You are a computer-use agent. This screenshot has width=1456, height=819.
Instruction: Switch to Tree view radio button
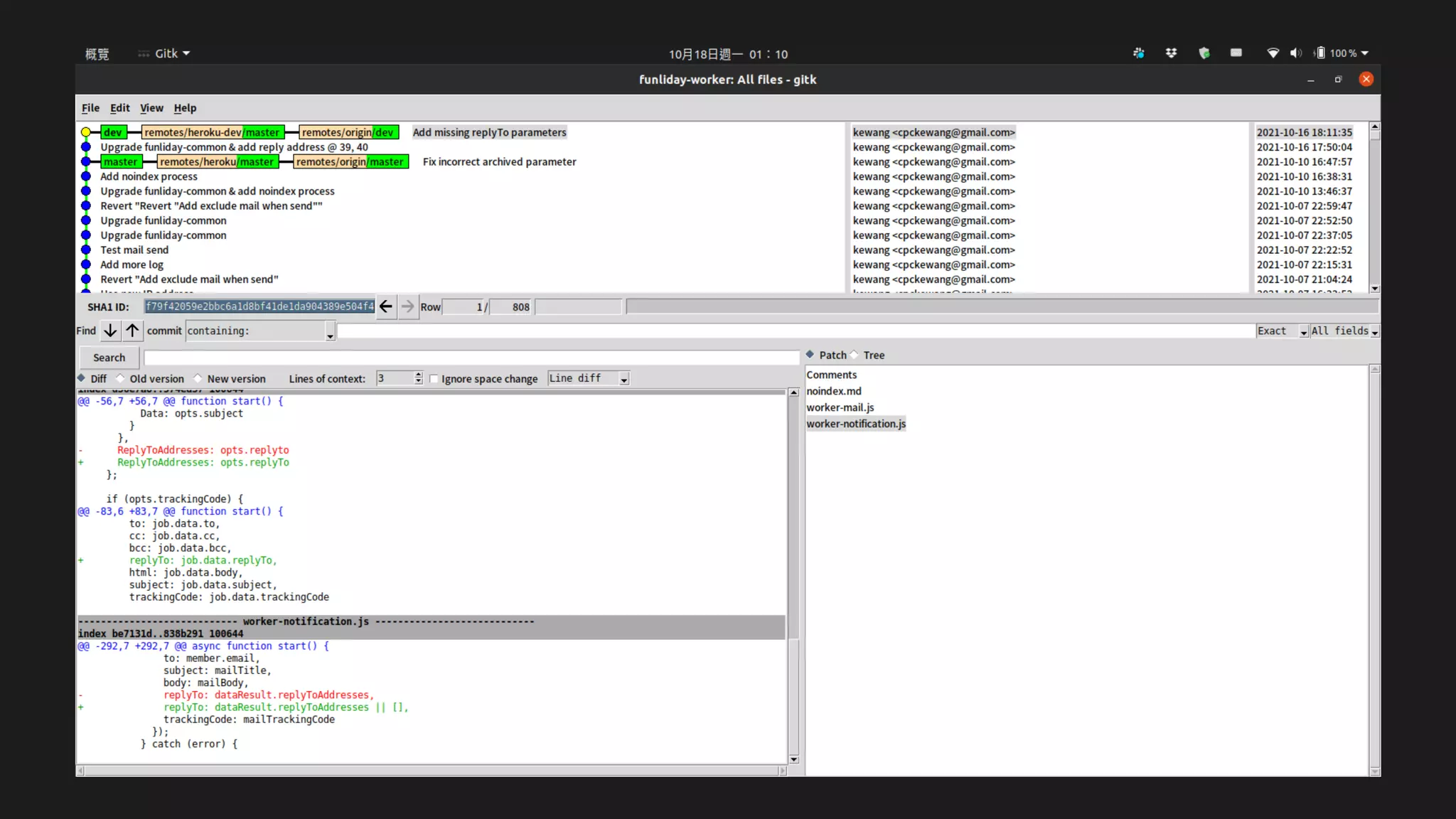(855, 355)
